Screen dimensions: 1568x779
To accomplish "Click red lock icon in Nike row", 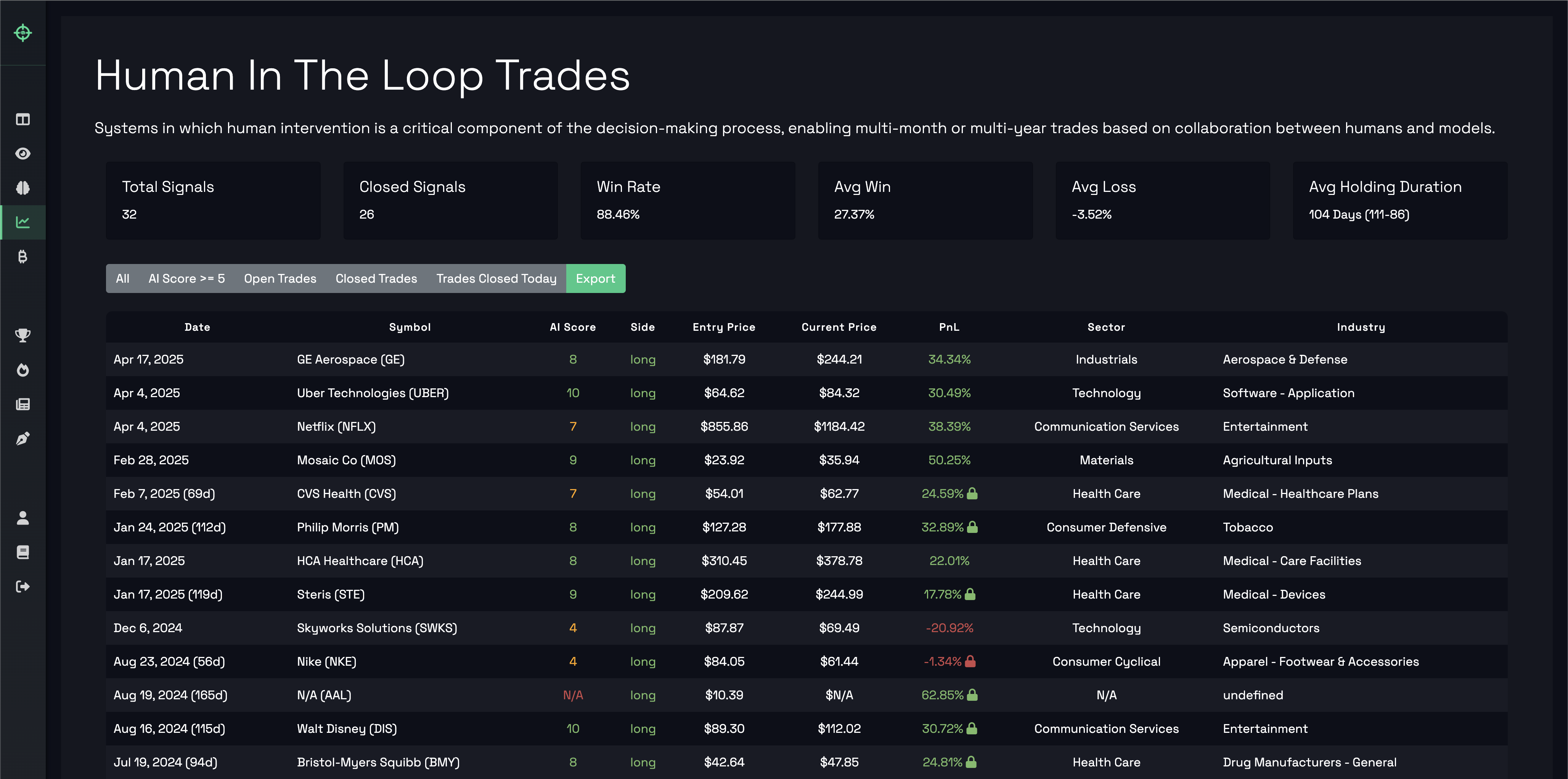I will pyautogui.click(x=970, y=661).
